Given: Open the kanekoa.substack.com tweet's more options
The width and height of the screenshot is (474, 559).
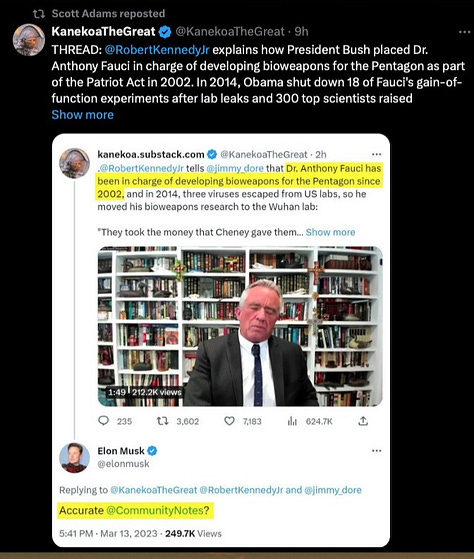Looking at the screenshot, I should pos(376,154).
